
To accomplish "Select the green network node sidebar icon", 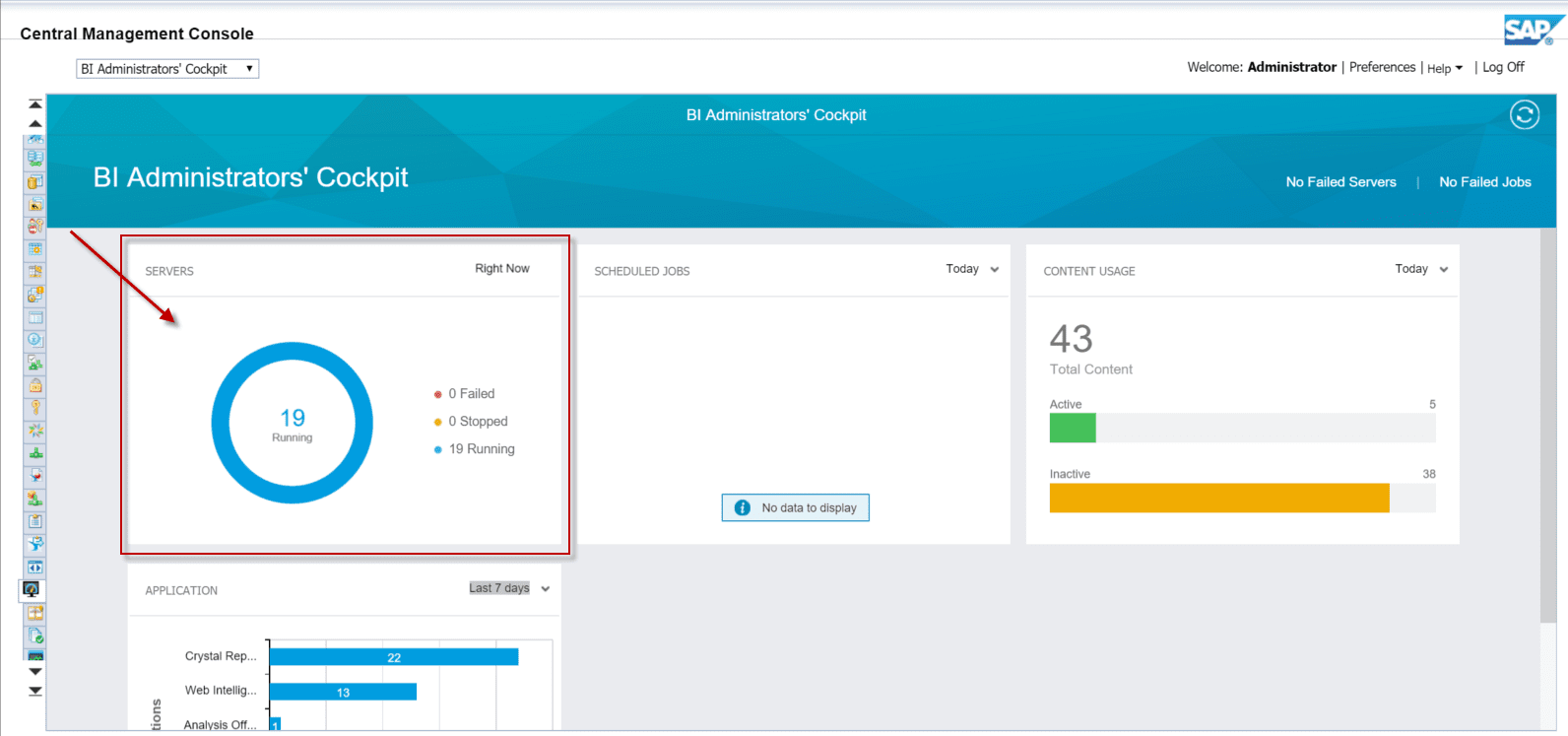I will click(35, 453).
